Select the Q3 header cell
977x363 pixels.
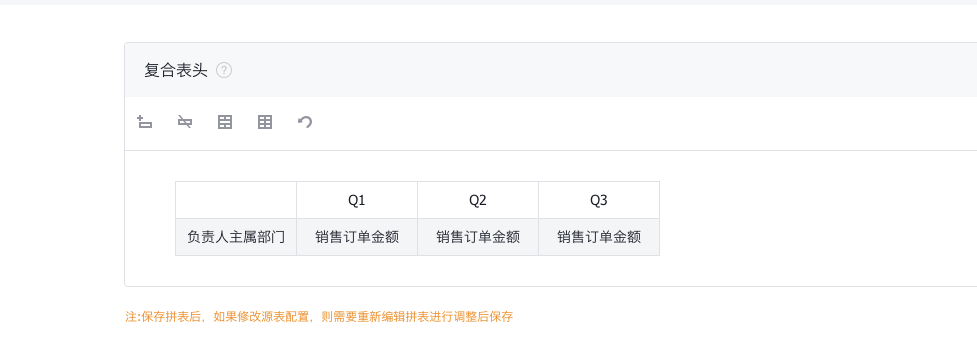pos(599,200)
